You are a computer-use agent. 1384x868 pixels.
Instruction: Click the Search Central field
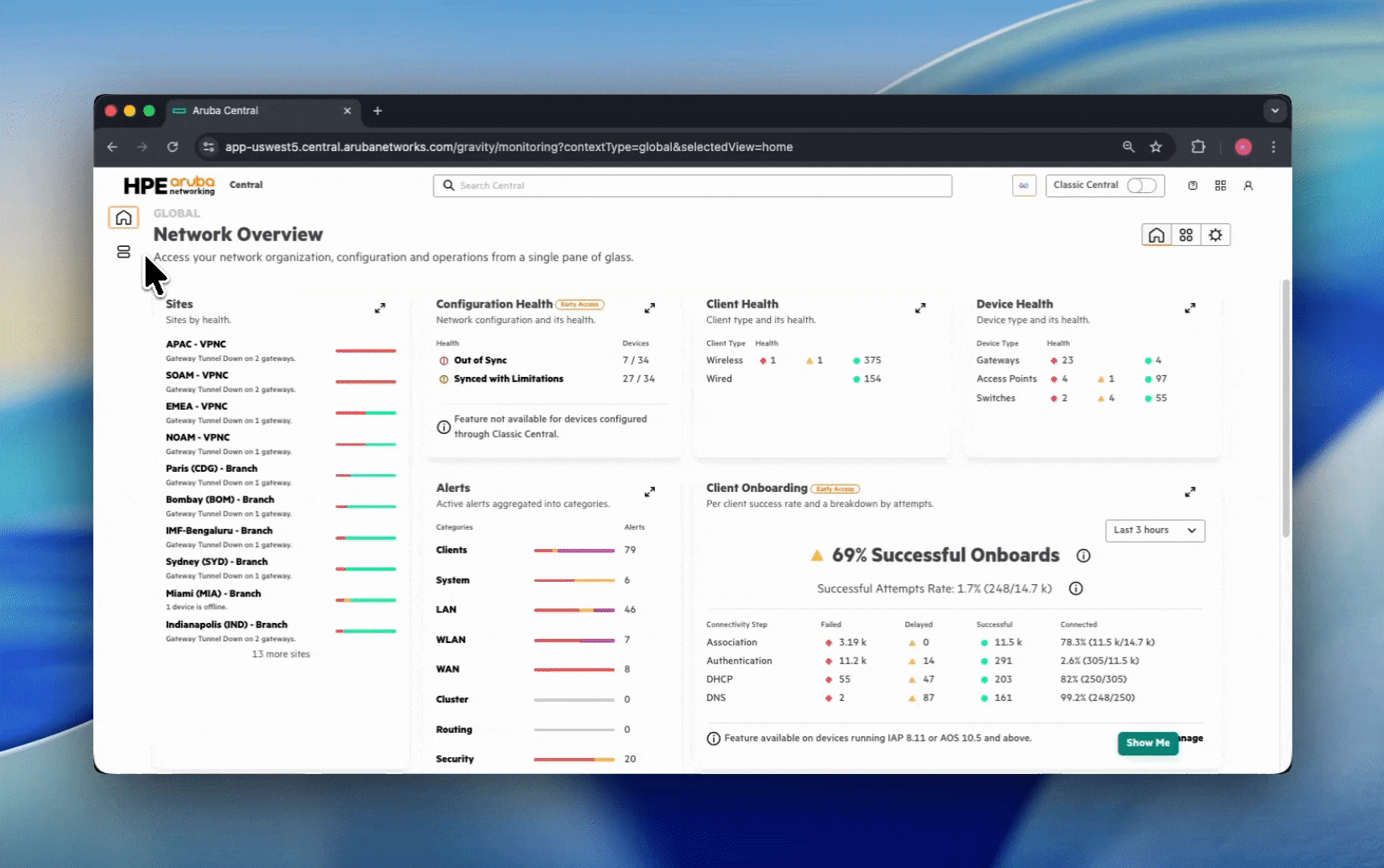[x=693, y=186]
